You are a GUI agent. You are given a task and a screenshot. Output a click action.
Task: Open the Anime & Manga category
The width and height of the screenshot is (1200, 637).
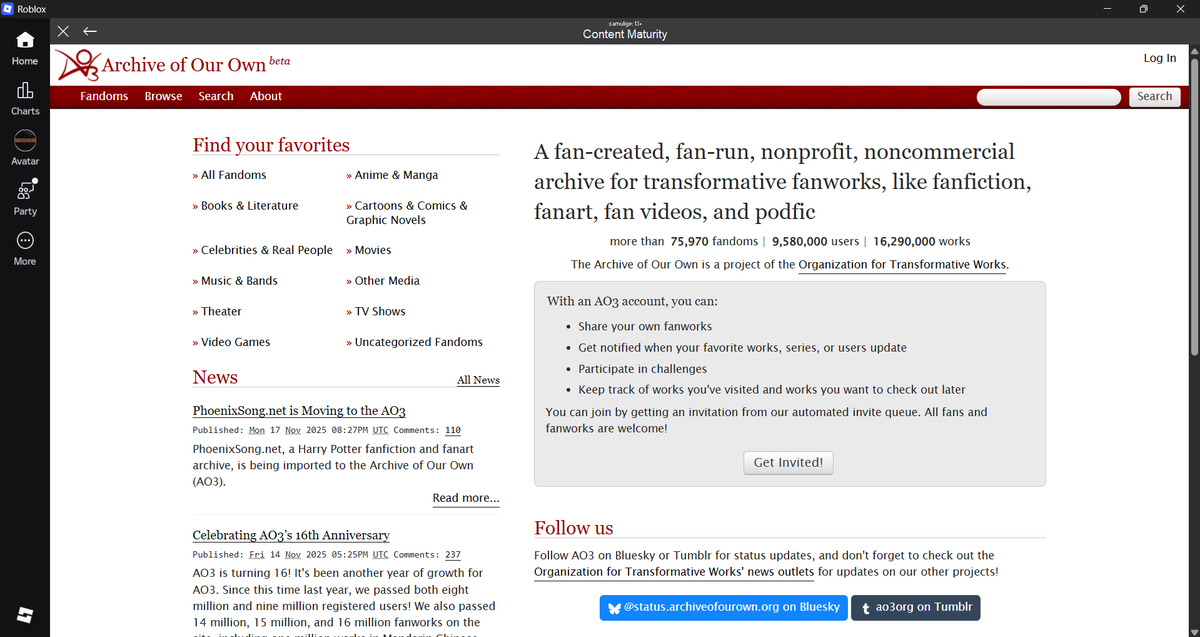[x=396, y=175]
